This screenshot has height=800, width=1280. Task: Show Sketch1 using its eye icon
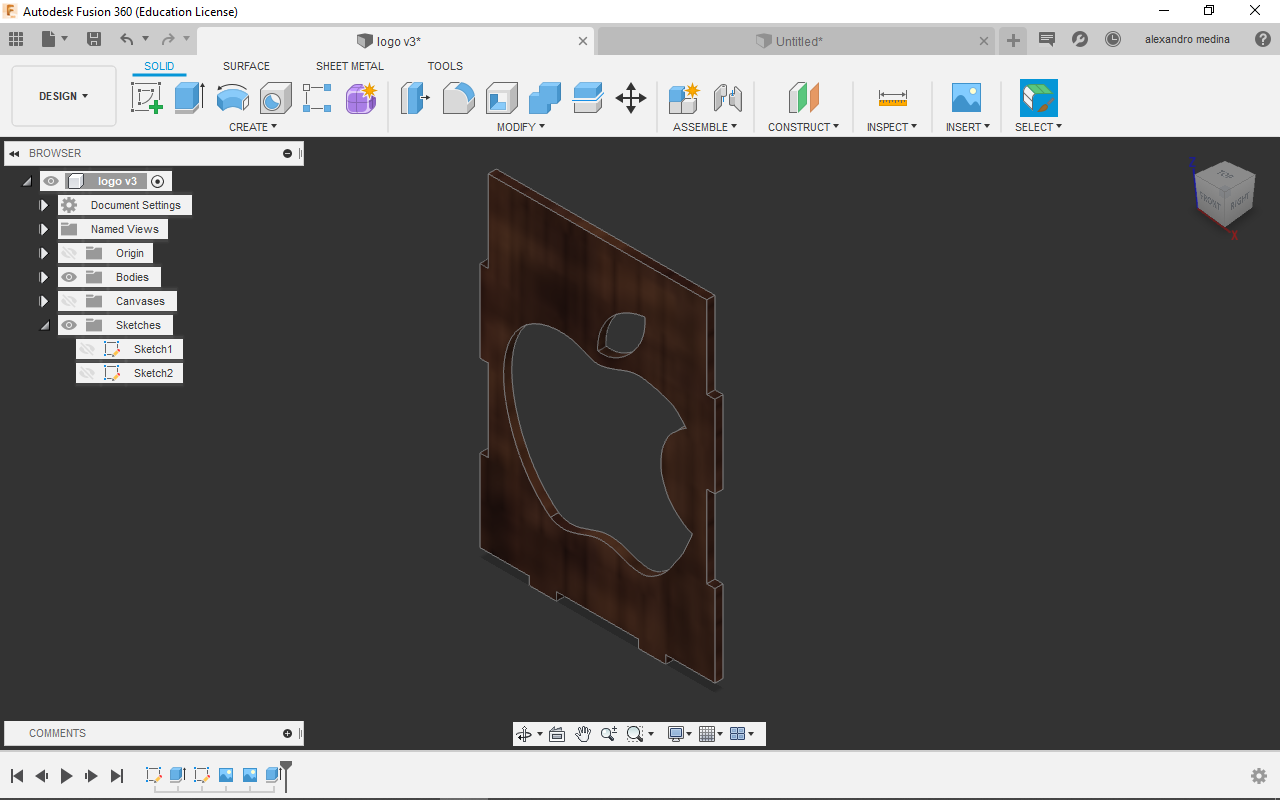pos(87,349)
